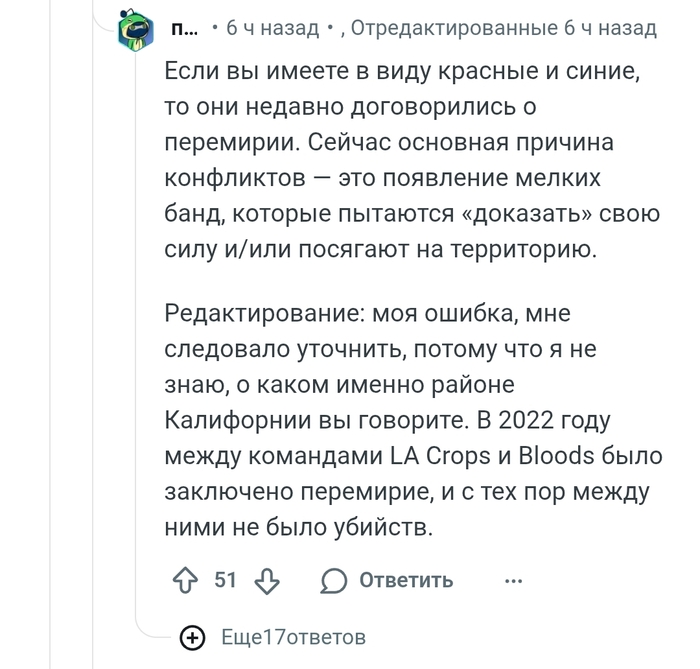Click the vote score "51"
Viewport: 700px width, 669px height.
coord(226,580)
